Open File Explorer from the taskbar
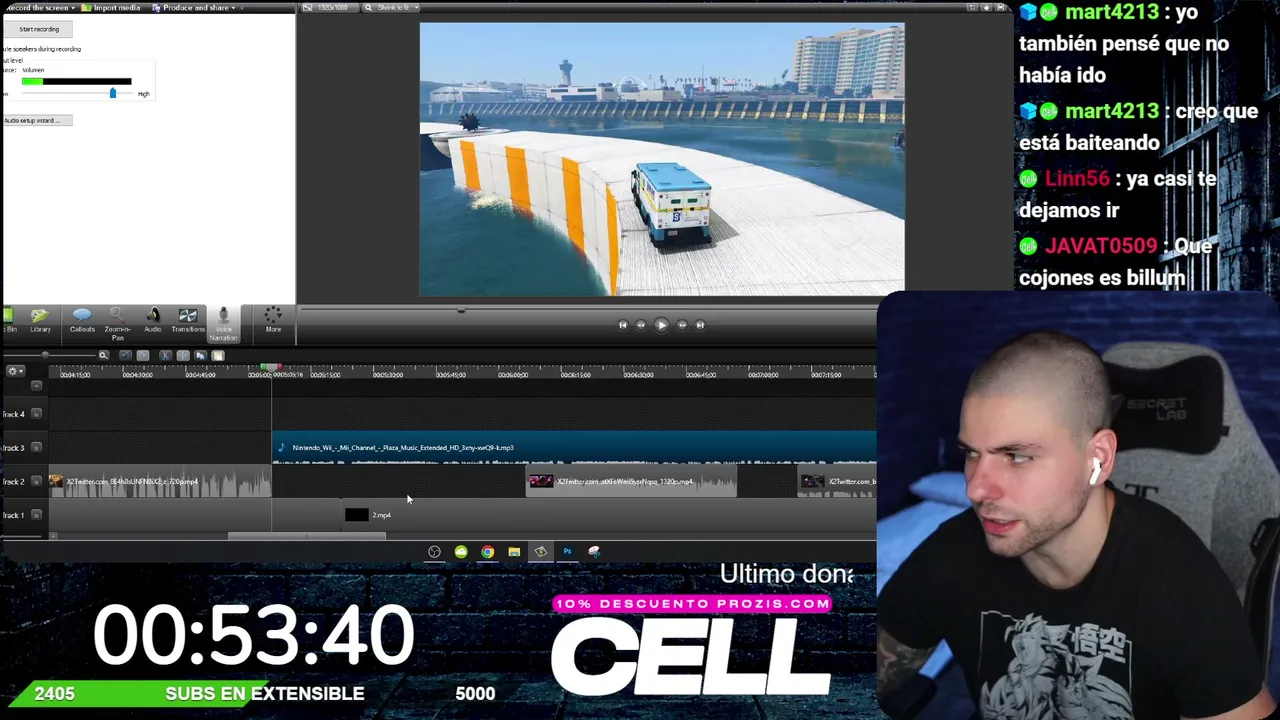Image resolution: width=1280 pixels, height=720 pixels. click(x=514, y=552)
